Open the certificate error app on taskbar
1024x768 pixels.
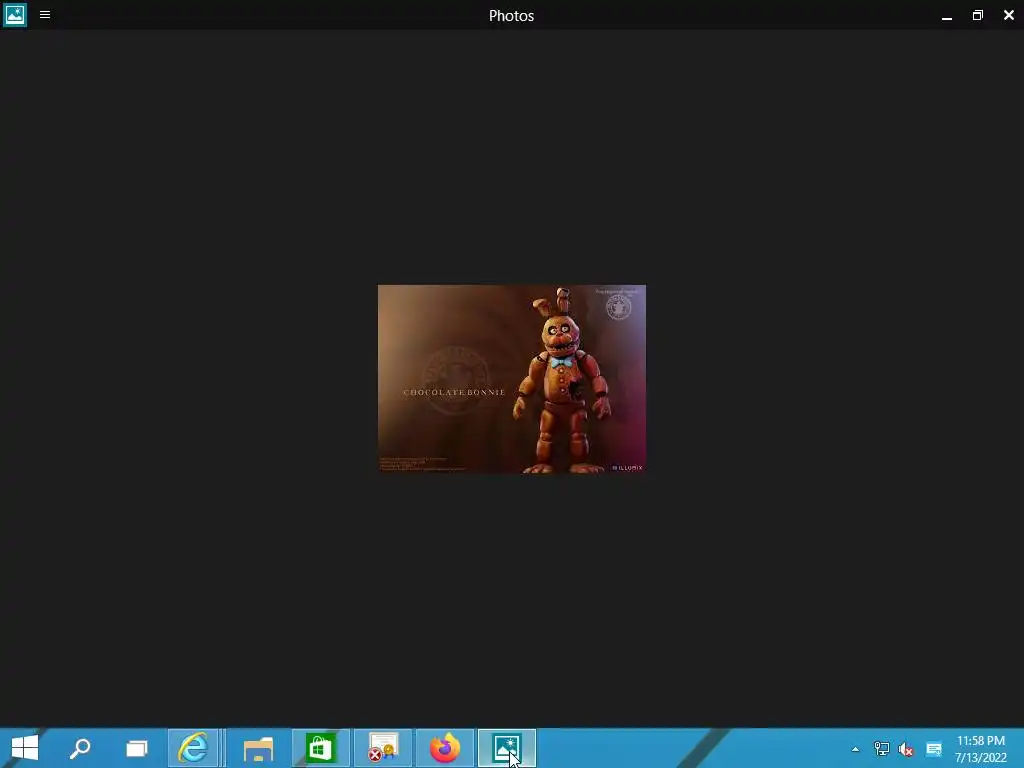tap(383, 748)
